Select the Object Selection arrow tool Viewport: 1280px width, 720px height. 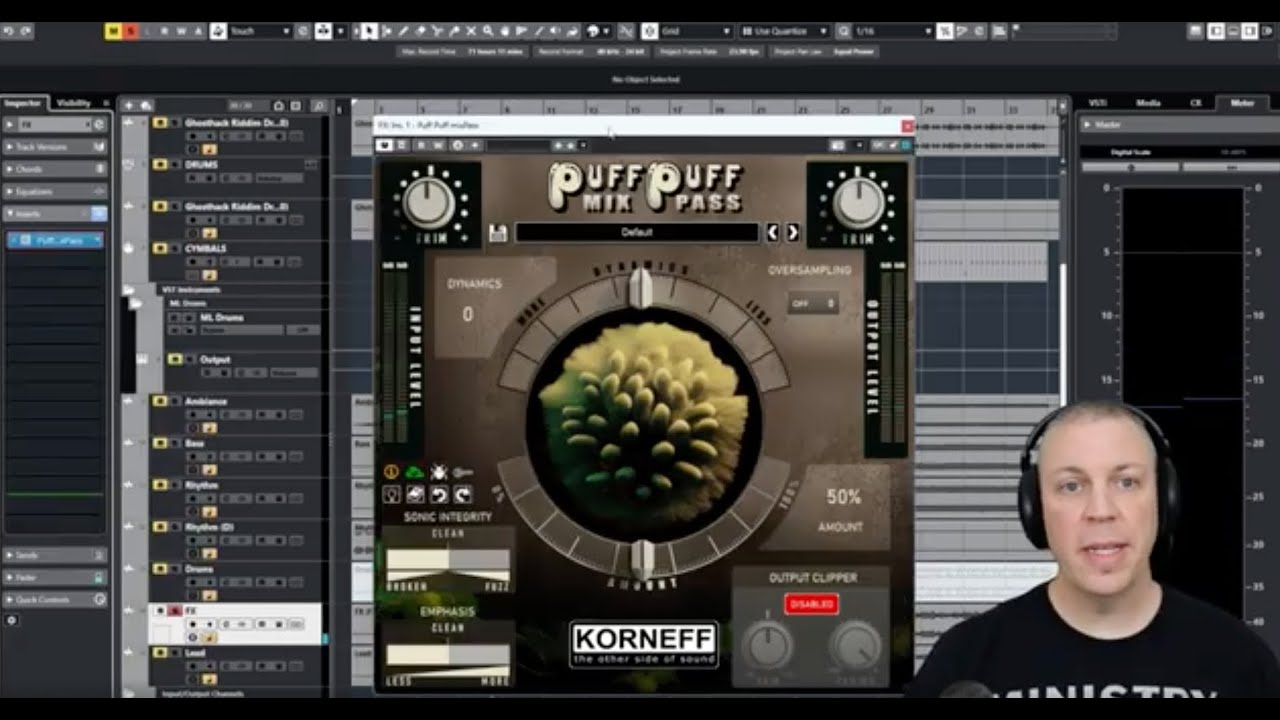[370, 31]
